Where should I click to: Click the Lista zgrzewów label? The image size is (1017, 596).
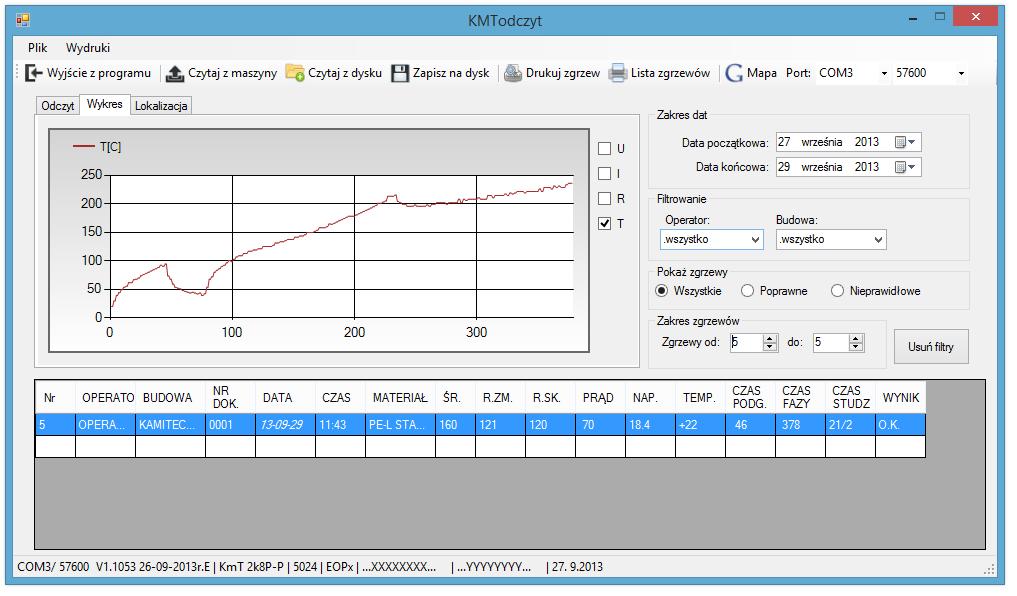[x=671, y=73]
